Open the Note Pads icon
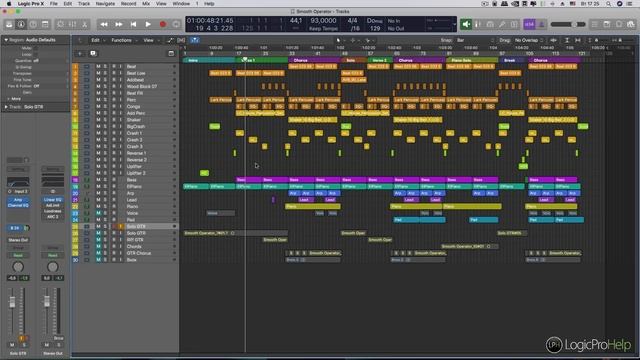The image size is (640, 360). [607, 24]
